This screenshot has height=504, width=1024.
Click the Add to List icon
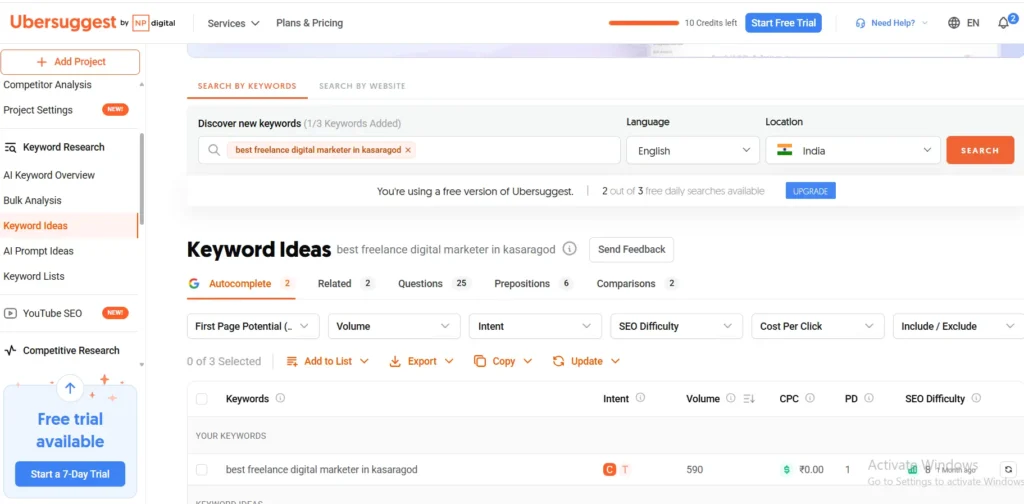(x=292, y=361)
